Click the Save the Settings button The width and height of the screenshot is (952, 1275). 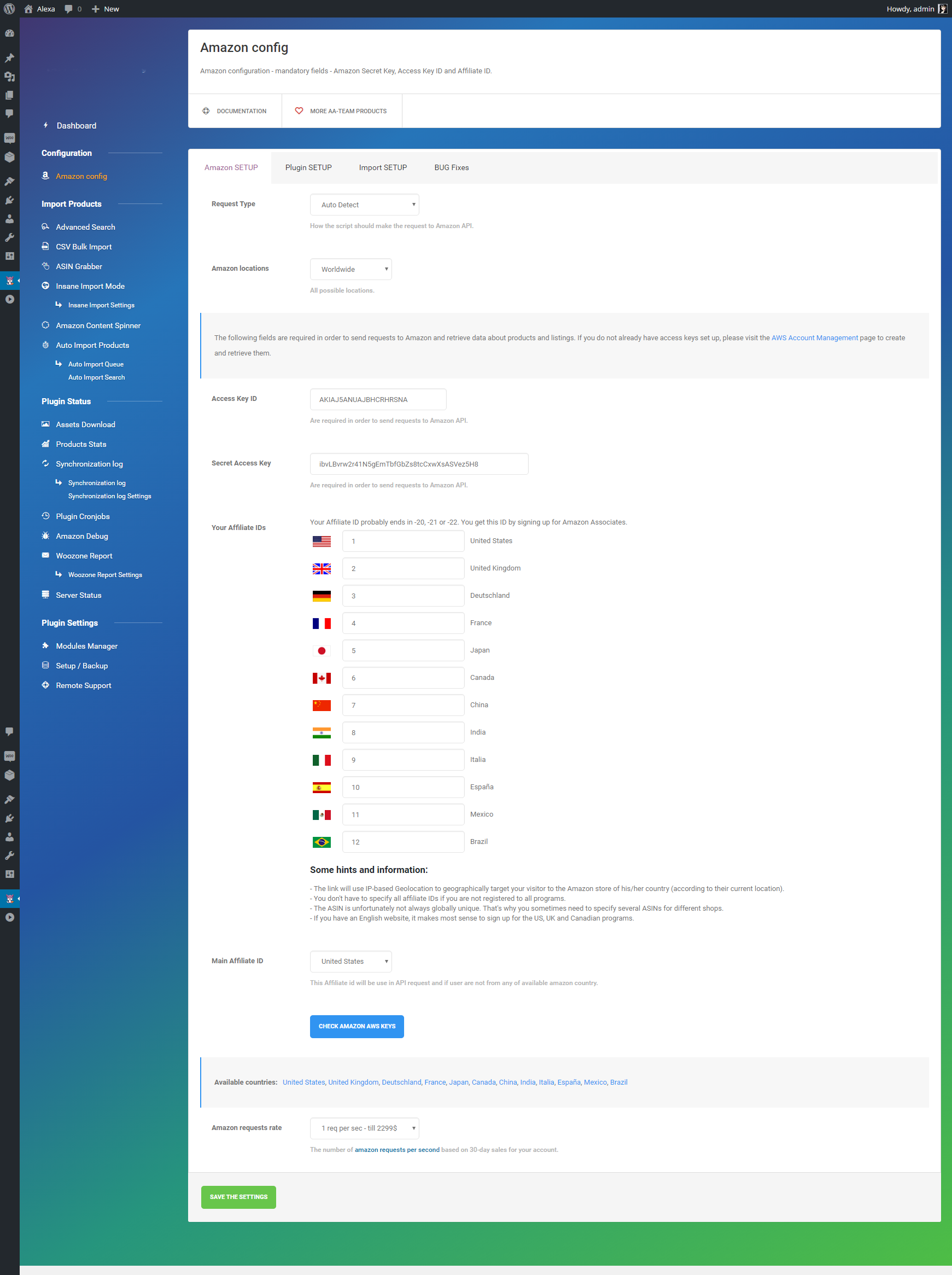click(x=238, y=1197)
